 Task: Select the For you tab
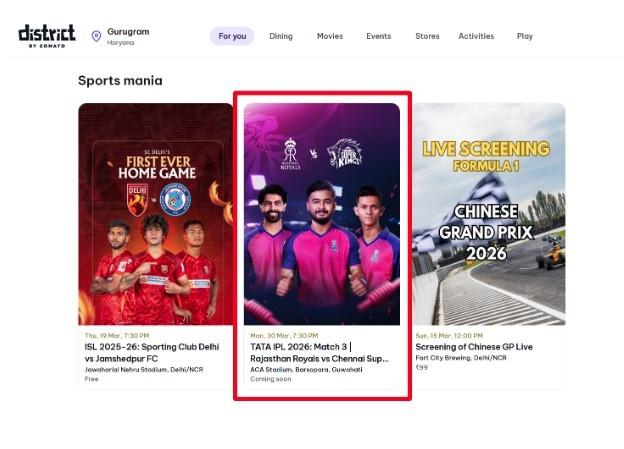(232, 36)
